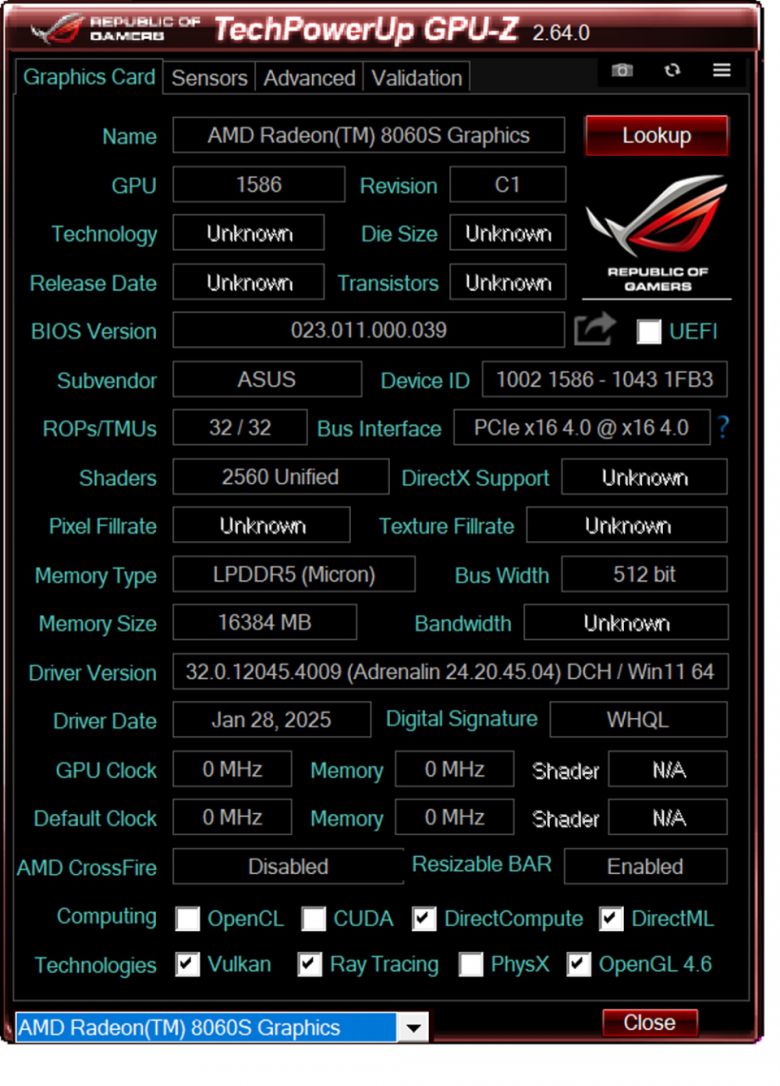Click the Default Clock 0 MHz value
This screenshot has height=1086, width=780.
pos(232,817)
